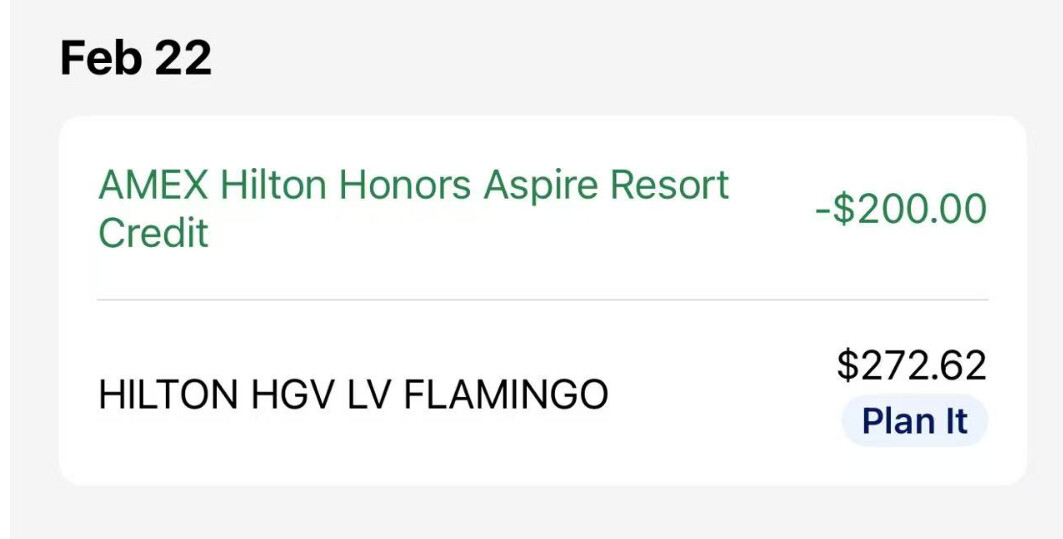
Task: Open the AMEX Hilton Honors Aspire Resort Credit entry
Action: 413,209
